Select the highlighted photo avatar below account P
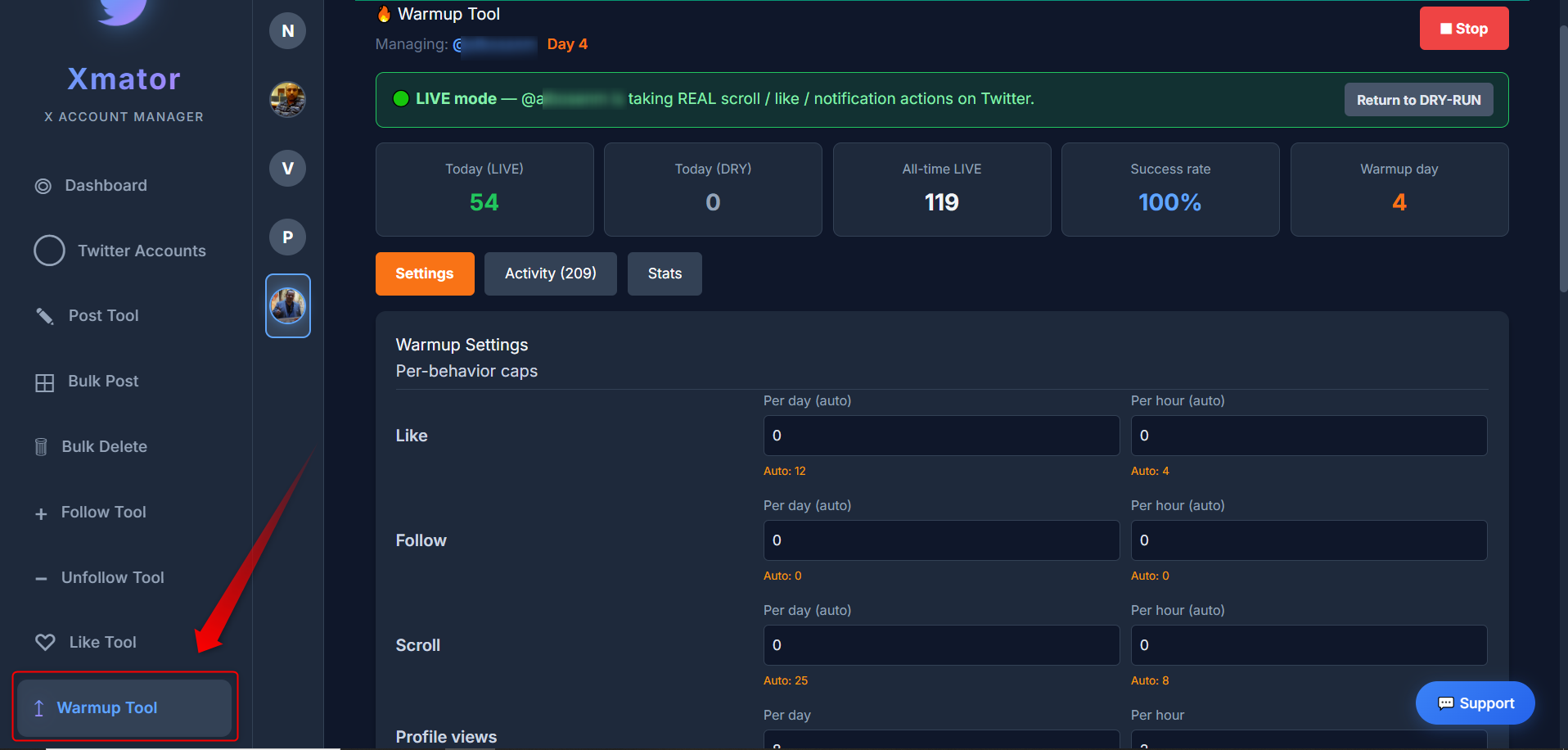 (288, 306)
